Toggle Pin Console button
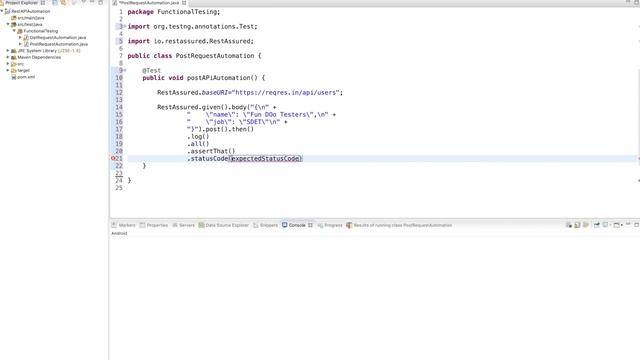The image size is (640, 360). coord(596,225)
